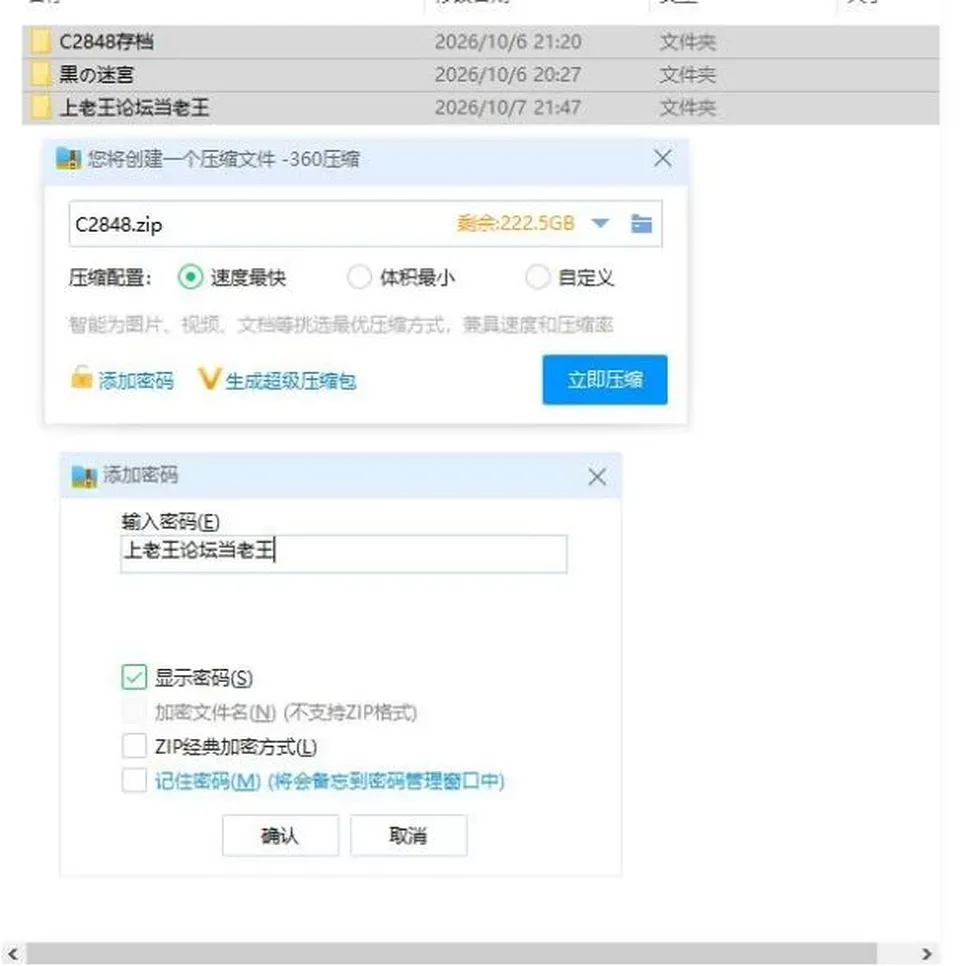The image size is (960, 966).
Task: Open the browse-destination folder icon
Action: 641,224
